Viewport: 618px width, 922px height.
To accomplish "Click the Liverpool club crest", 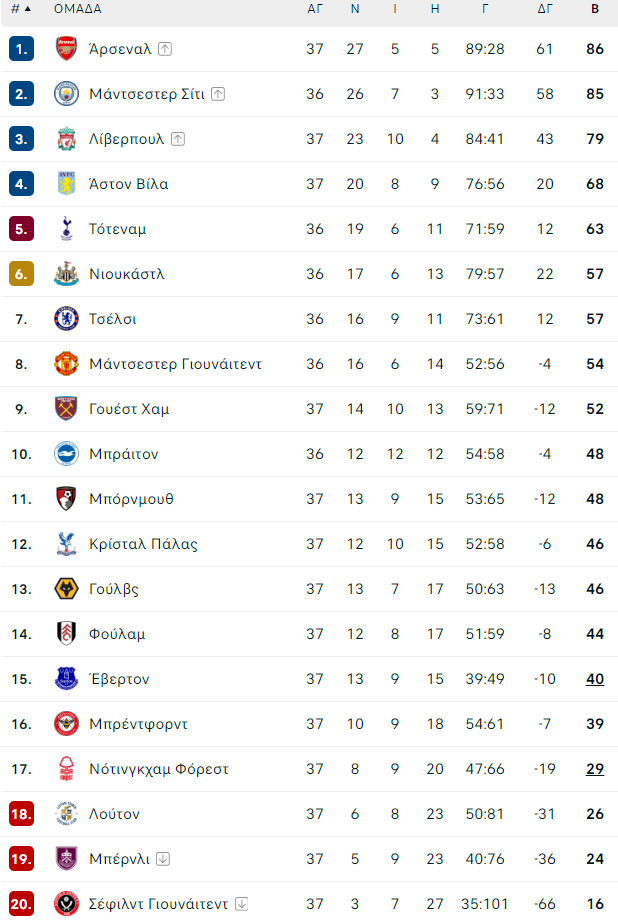I will pyautogui.click(x=66, y=139).
